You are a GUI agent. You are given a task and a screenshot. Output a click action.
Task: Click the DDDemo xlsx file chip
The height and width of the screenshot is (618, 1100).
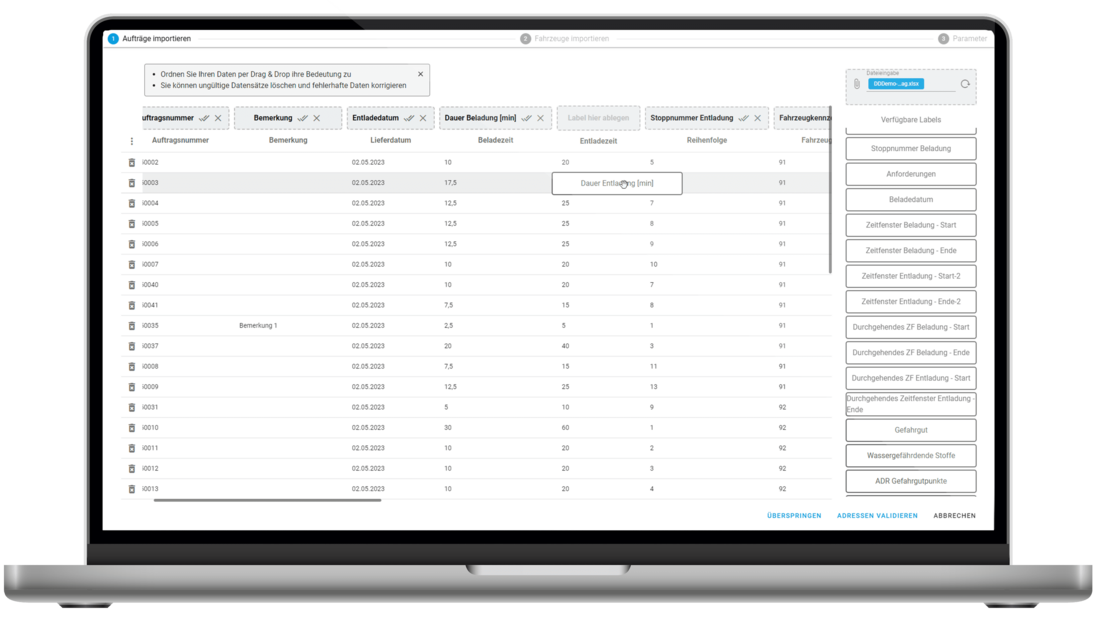pos(897,85)
